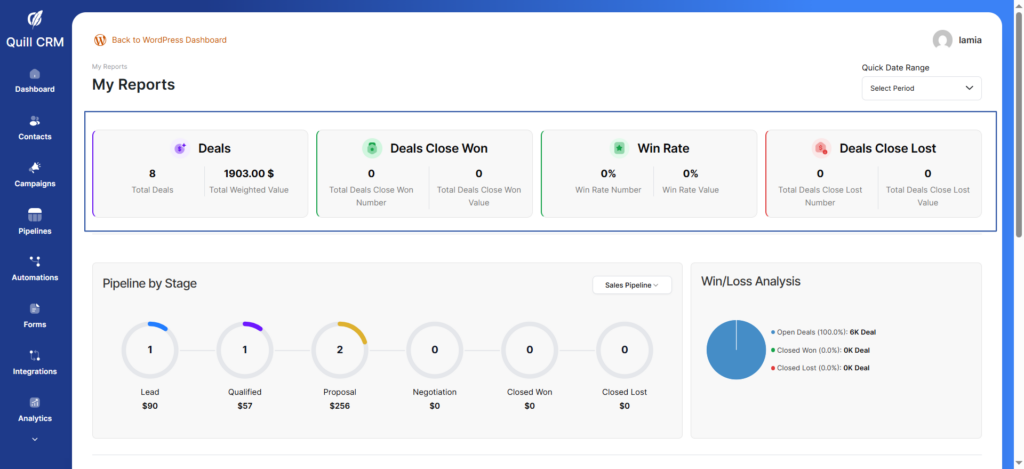Follow Back to WordPress Dashboard link
The image size is (1024, 469).
(x=169, y=40)
